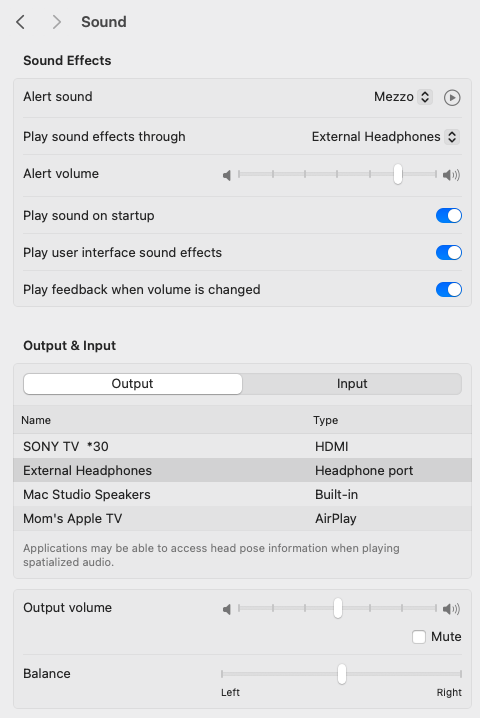Play the Mezzo alert sound preview

[x=452, y=98]
